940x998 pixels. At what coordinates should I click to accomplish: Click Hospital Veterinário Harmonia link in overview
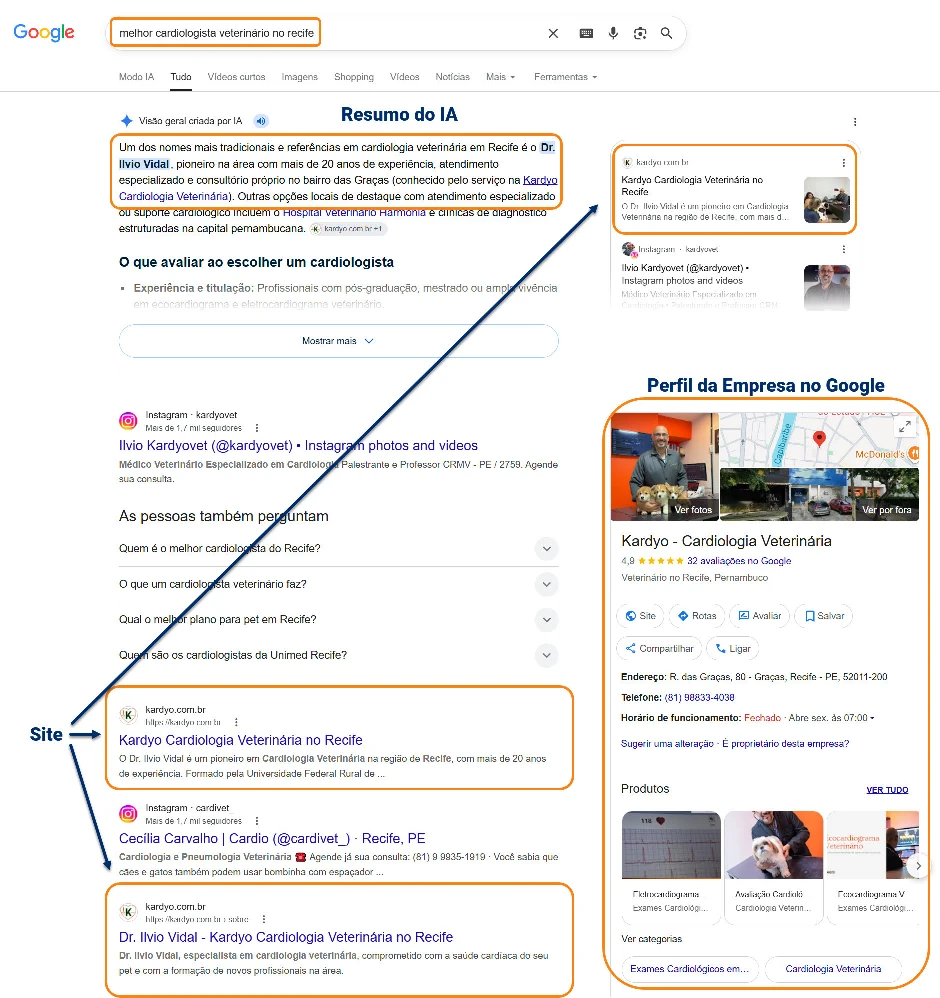click(x=354, y=213)
